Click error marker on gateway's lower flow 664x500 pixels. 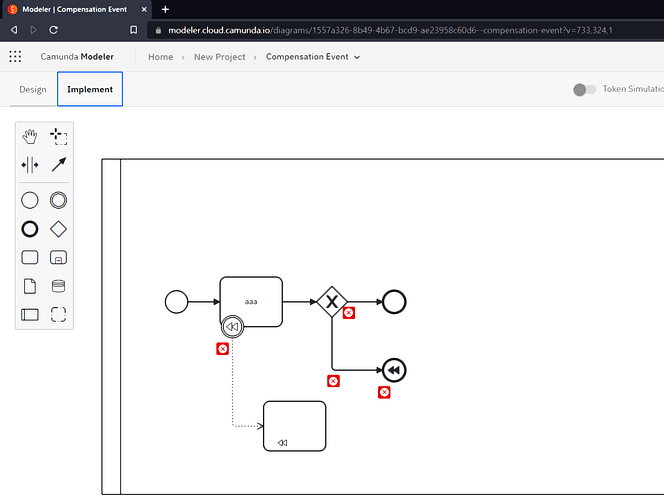pyautogui.click(x=334, y=381)
